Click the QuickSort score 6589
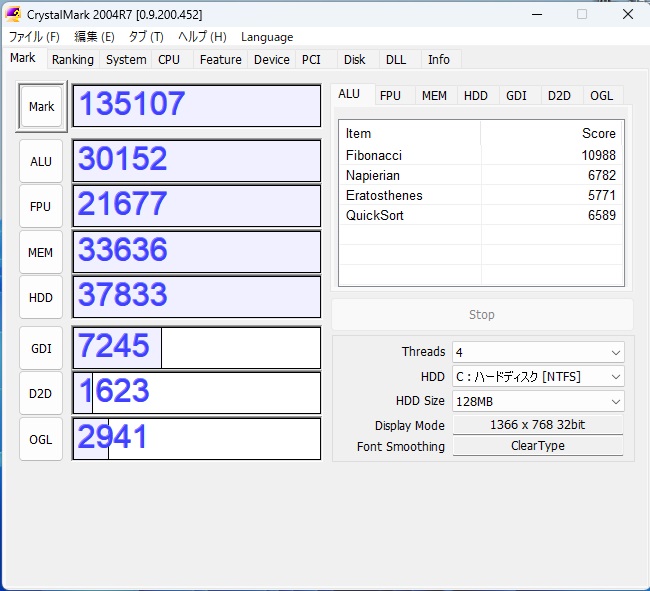The width and height of the screenshot is (650, 591). pyautogui.click(x=601, y=215)
